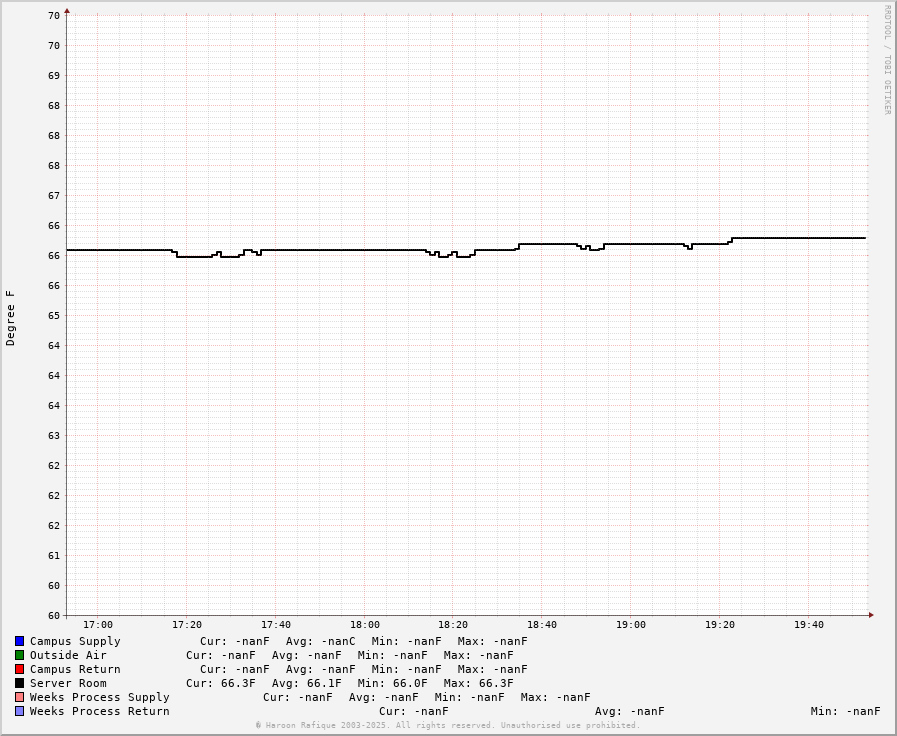897x736 pixels.
Task: Click the 18:00 time axis label
Action: point(365,625)
